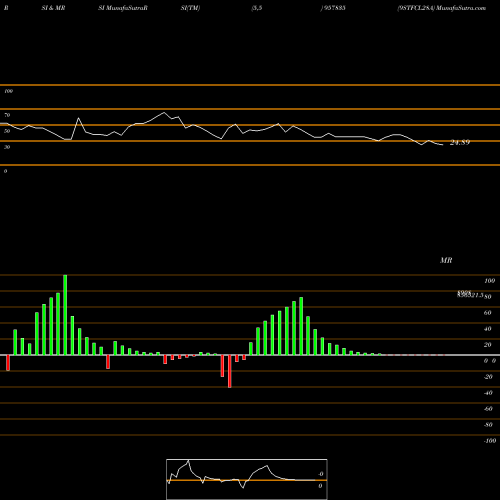Click the 'MR' panel label

click(446, 260)
